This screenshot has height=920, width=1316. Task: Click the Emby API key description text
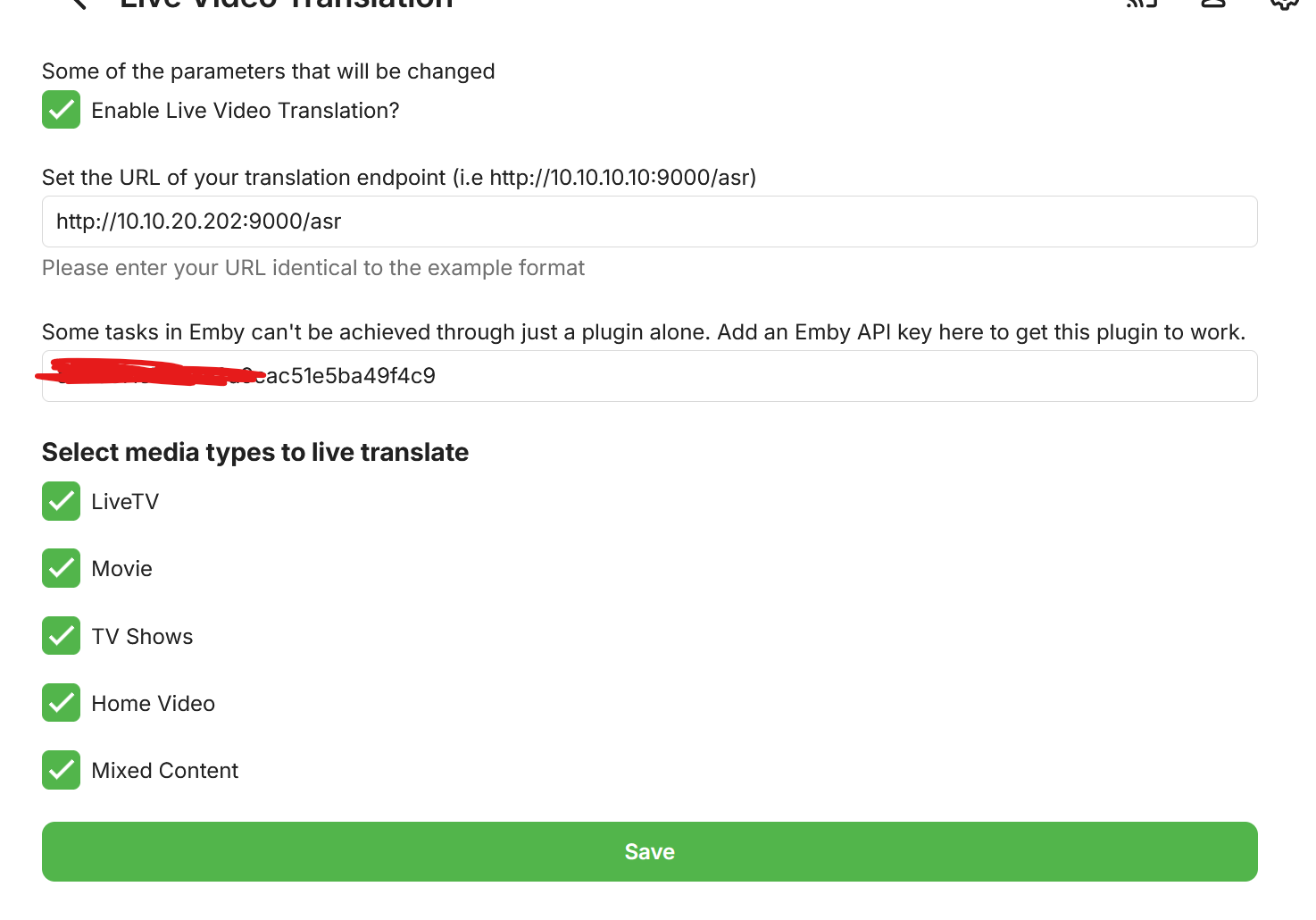tap(644, 332)
